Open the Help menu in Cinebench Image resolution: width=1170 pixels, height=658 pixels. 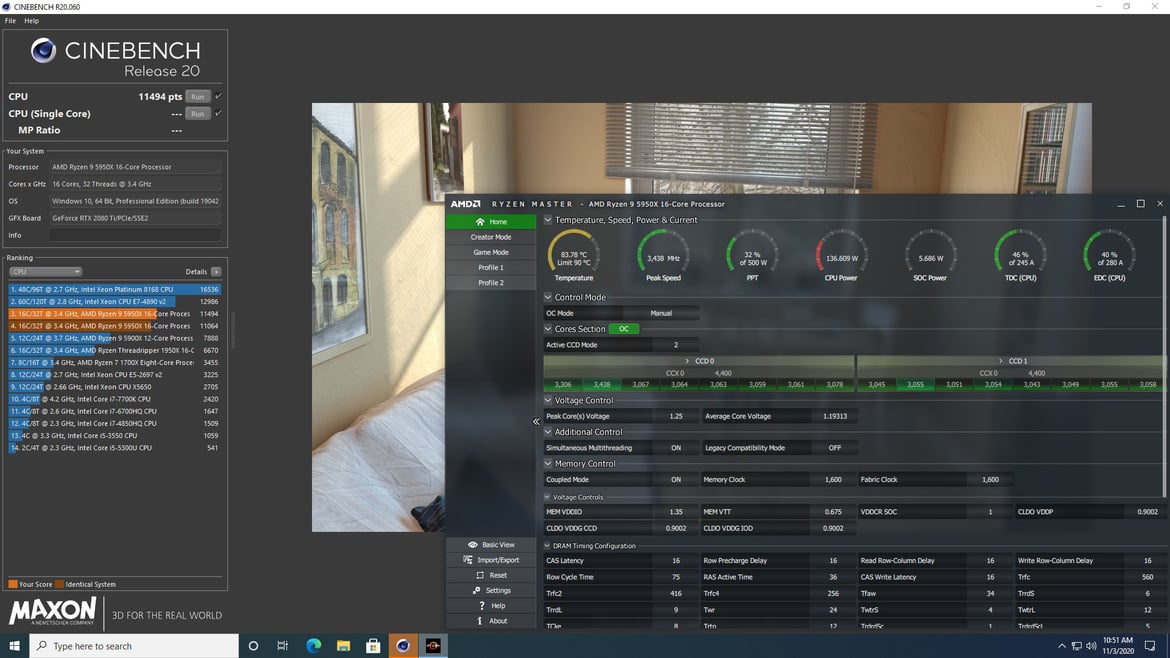point(31,21)
